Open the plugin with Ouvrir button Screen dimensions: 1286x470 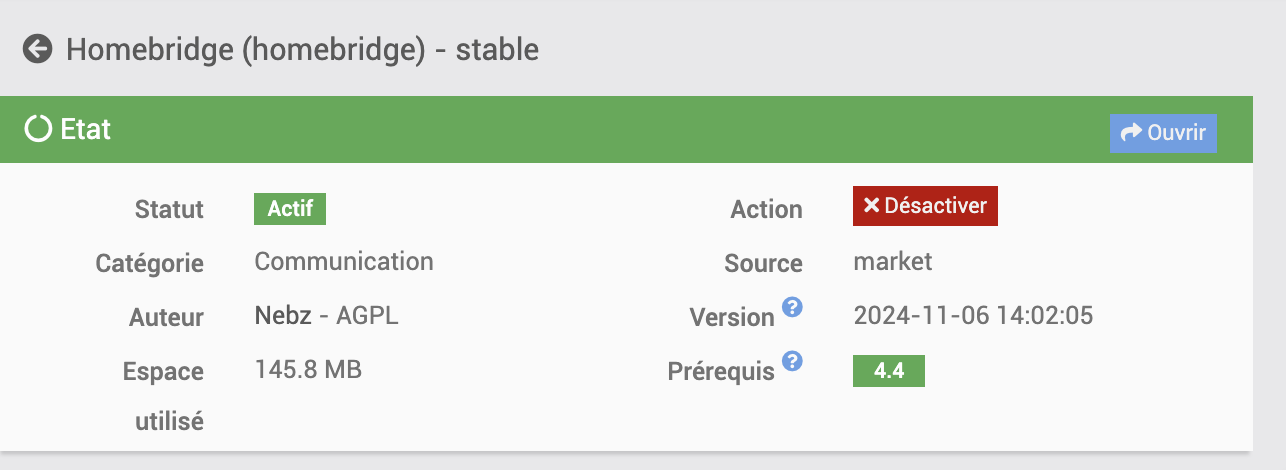pyautogui.click(x=1163, y=133)
